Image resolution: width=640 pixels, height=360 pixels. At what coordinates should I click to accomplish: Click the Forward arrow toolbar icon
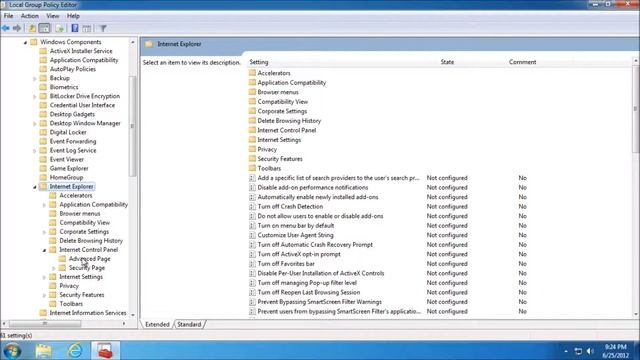click(x=17, y=28)
